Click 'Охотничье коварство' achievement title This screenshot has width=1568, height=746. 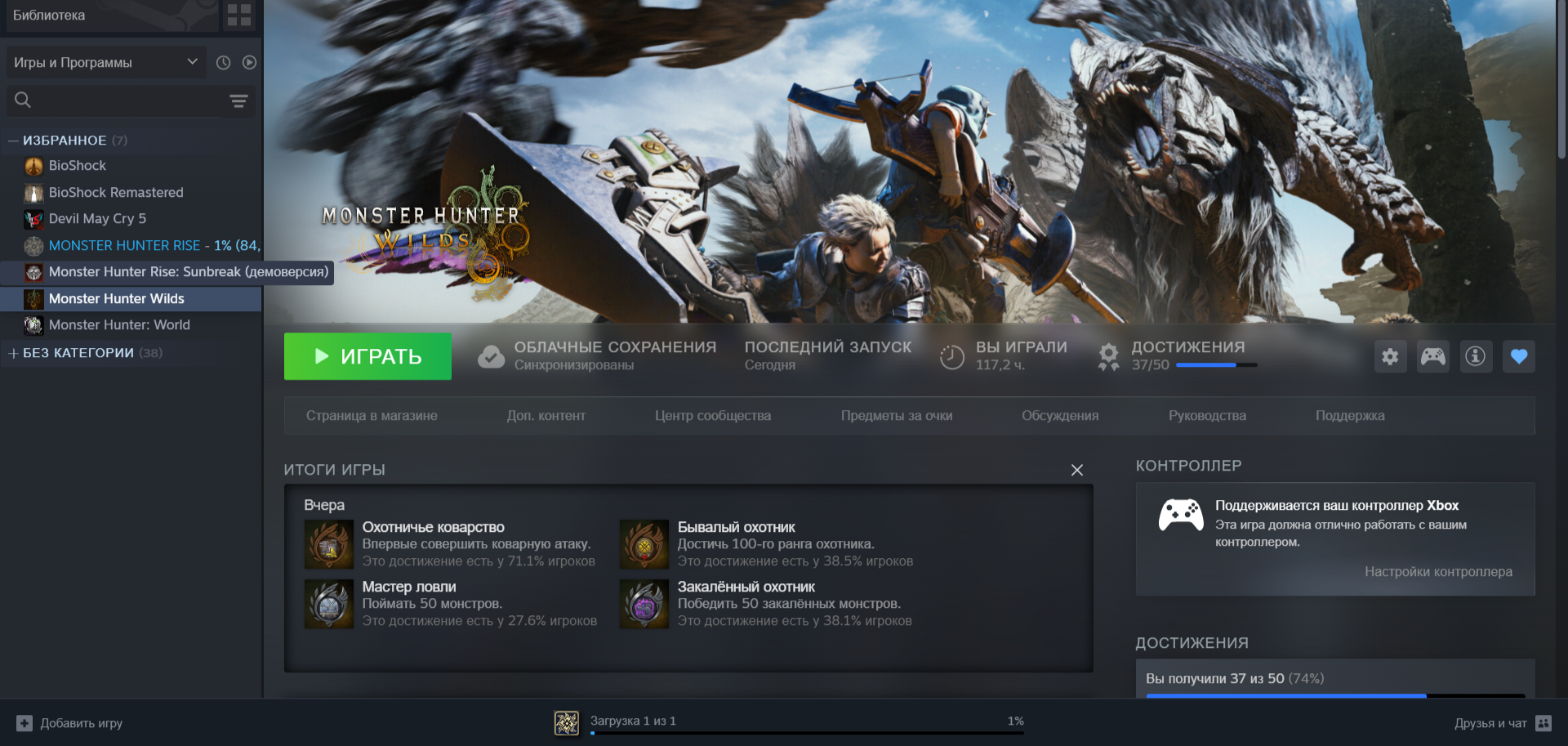tap(434, 527)
